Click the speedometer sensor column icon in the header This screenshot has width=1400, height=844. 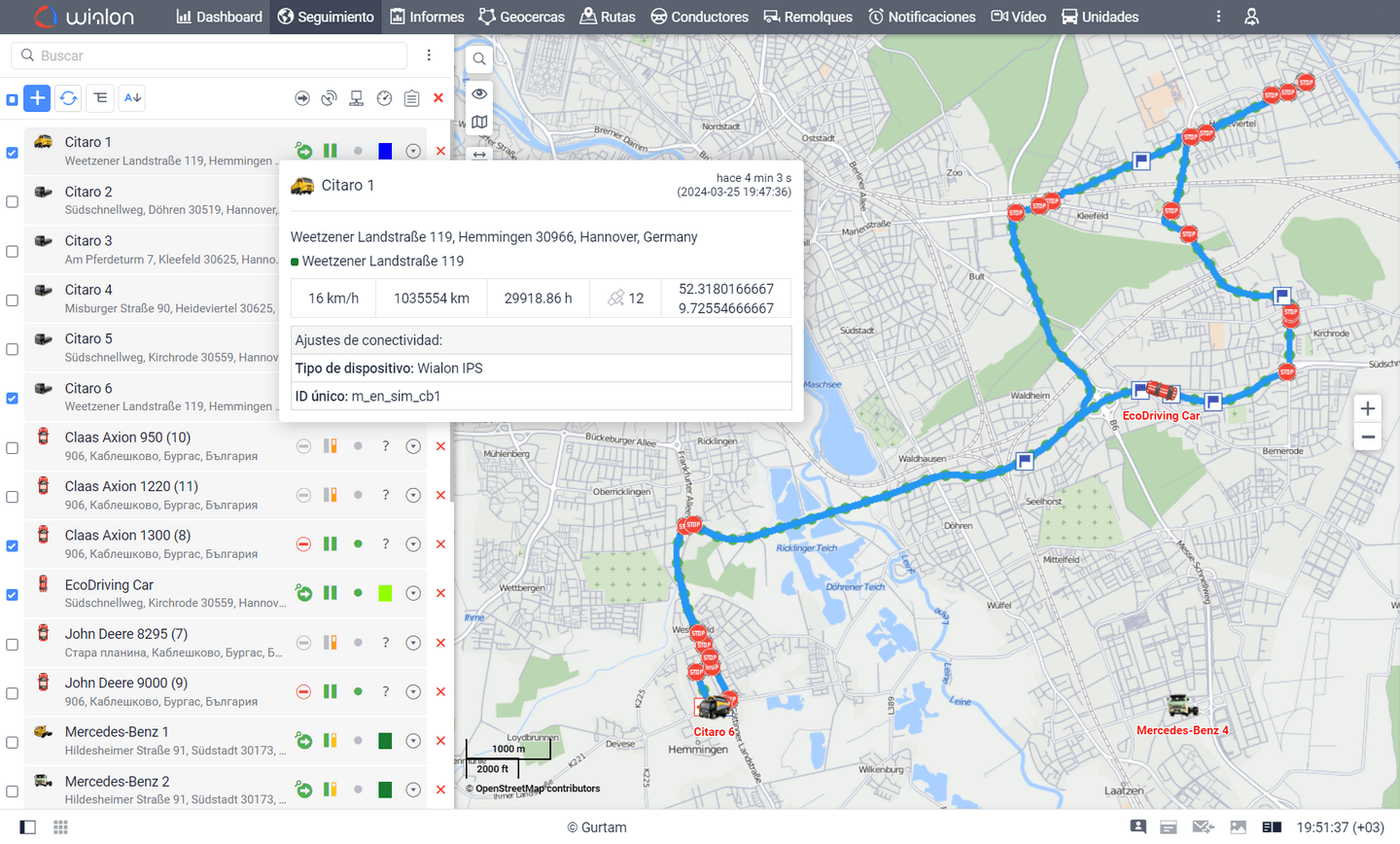[x=384, y=98]
